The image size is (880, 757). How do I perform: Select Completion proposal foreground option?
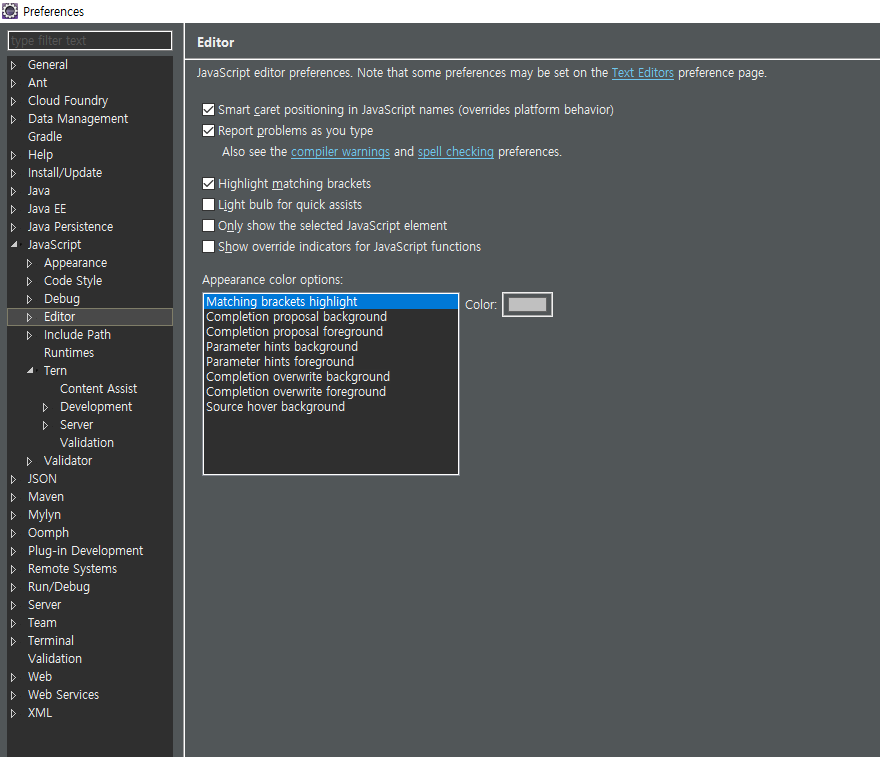[x=331, y=332]
